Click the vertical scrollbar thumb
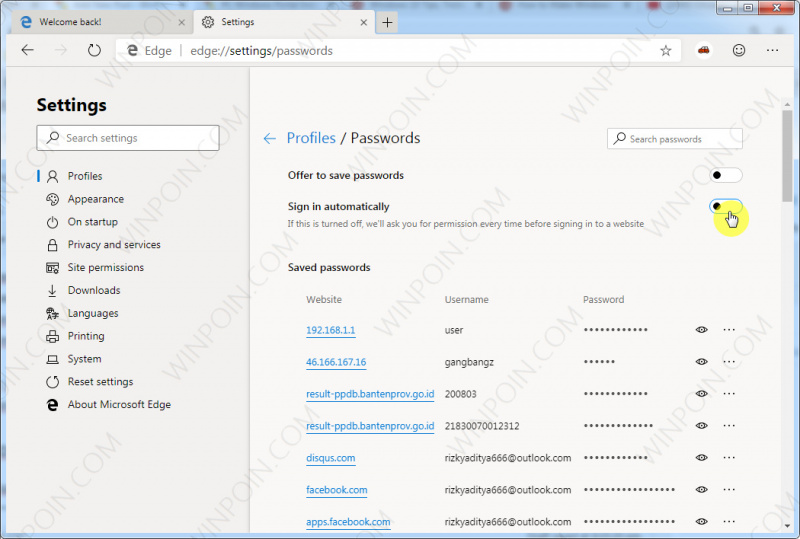 click(788, 156)
